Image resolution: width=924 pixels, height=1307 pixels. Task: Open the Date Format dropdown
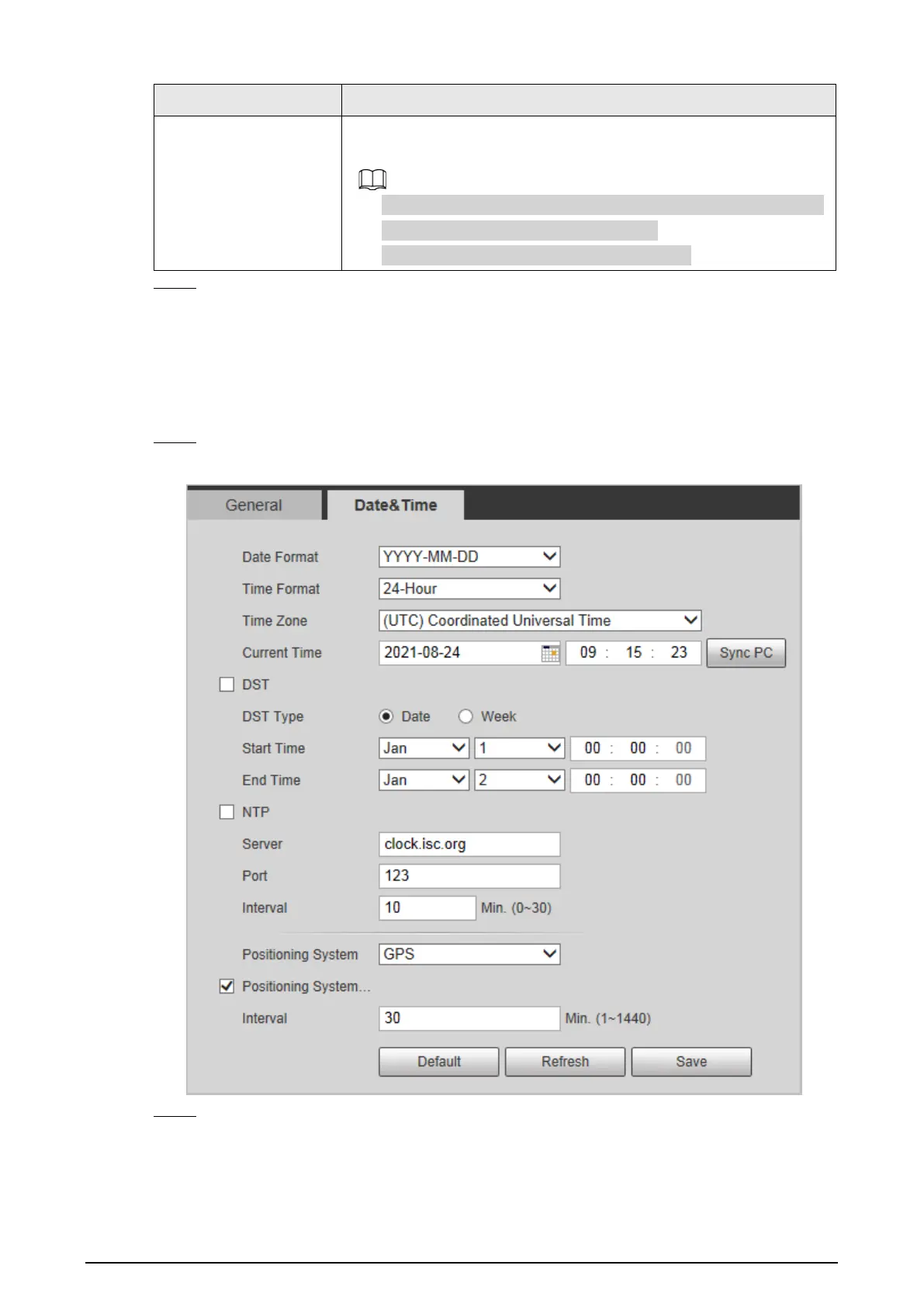pos(469,556)
